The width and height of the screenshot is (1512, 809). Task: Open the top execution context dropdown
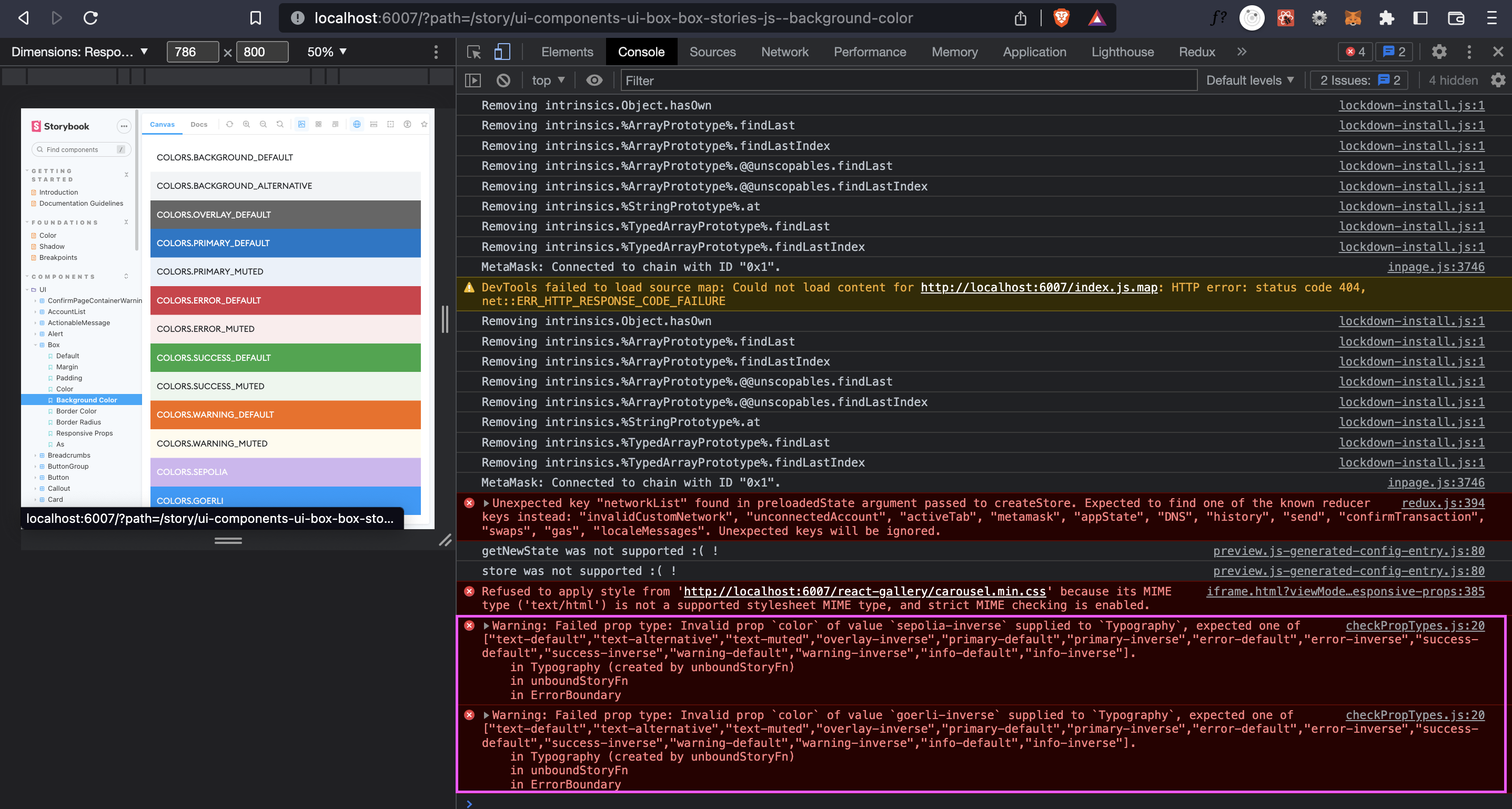click(547, 80)
